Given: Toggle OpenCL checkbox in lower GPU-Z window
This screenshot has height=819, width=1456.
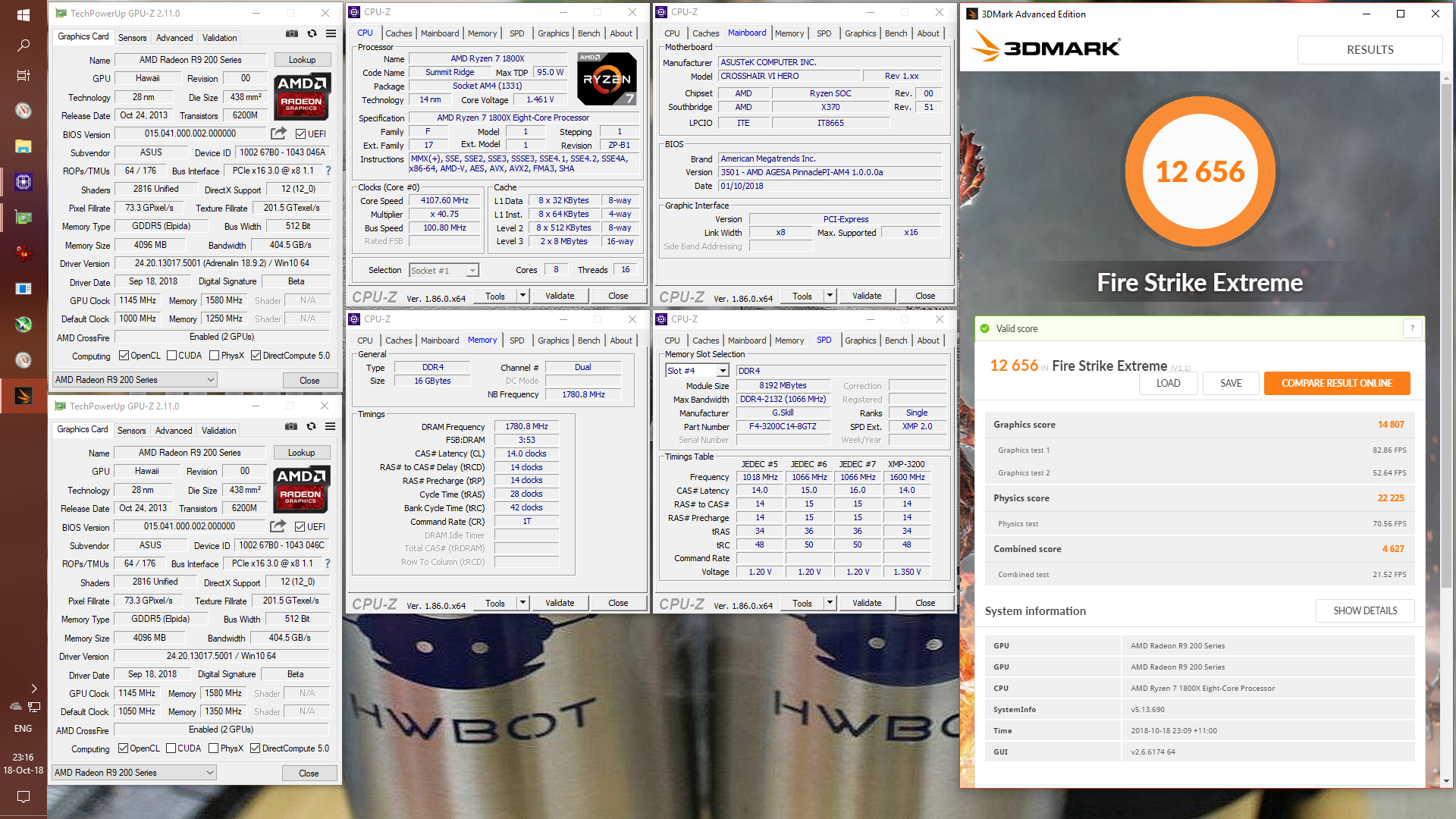Looking at the screenshot, I should (123, 748).
